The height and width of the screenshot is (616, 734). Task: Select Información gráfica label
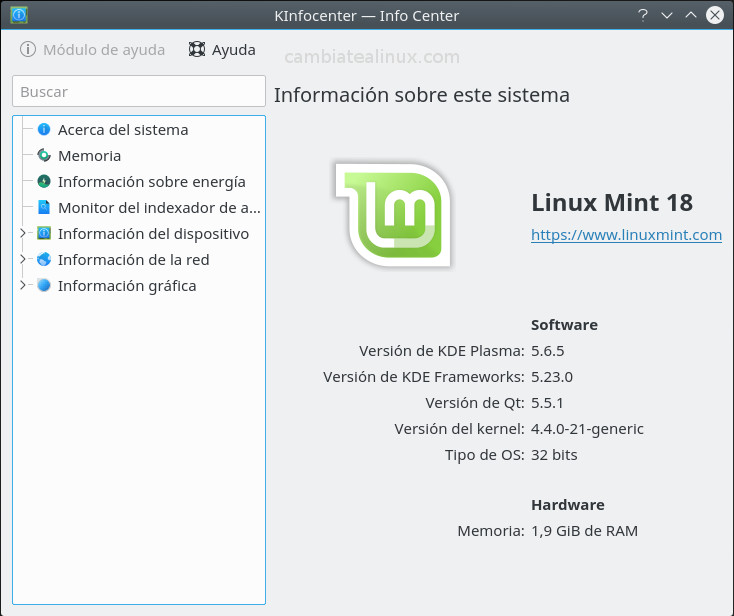pyautogui.click(x=127, y=286)
